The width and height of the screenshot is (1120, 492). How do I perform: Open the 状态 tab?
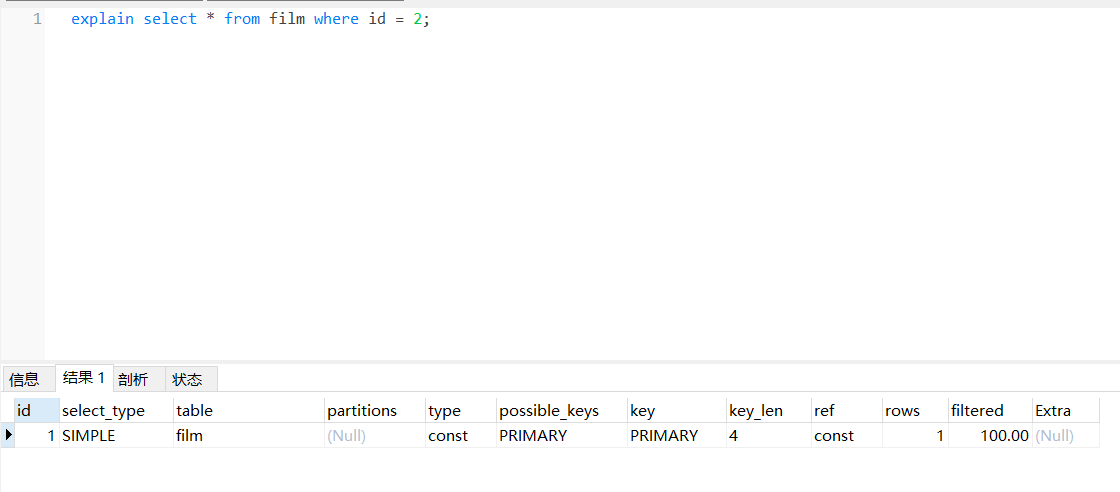(191, 380)
